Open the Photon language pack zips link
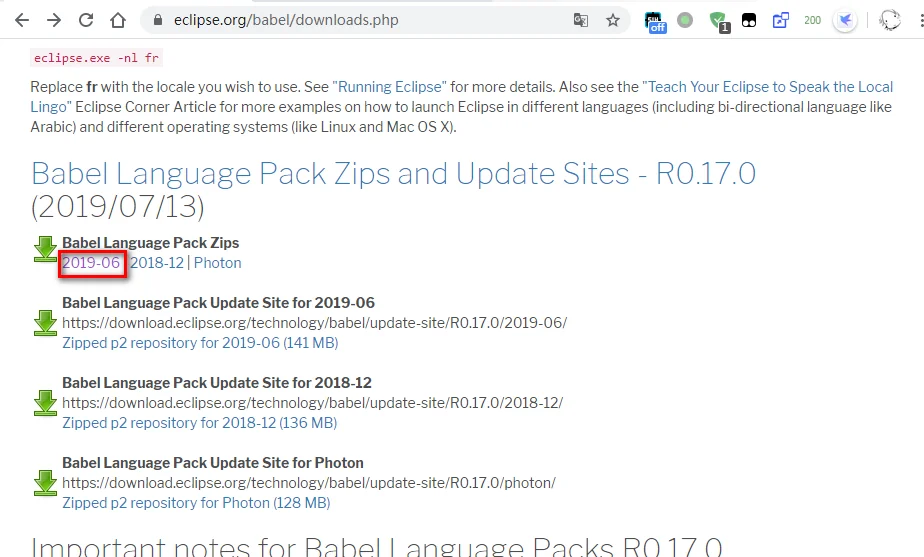 pos(217,263)
